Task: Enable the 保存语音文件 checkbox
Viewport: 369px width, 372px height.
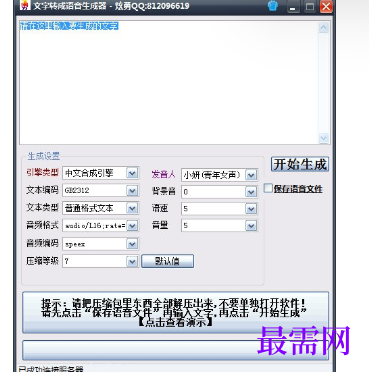Action: point(268,188)
